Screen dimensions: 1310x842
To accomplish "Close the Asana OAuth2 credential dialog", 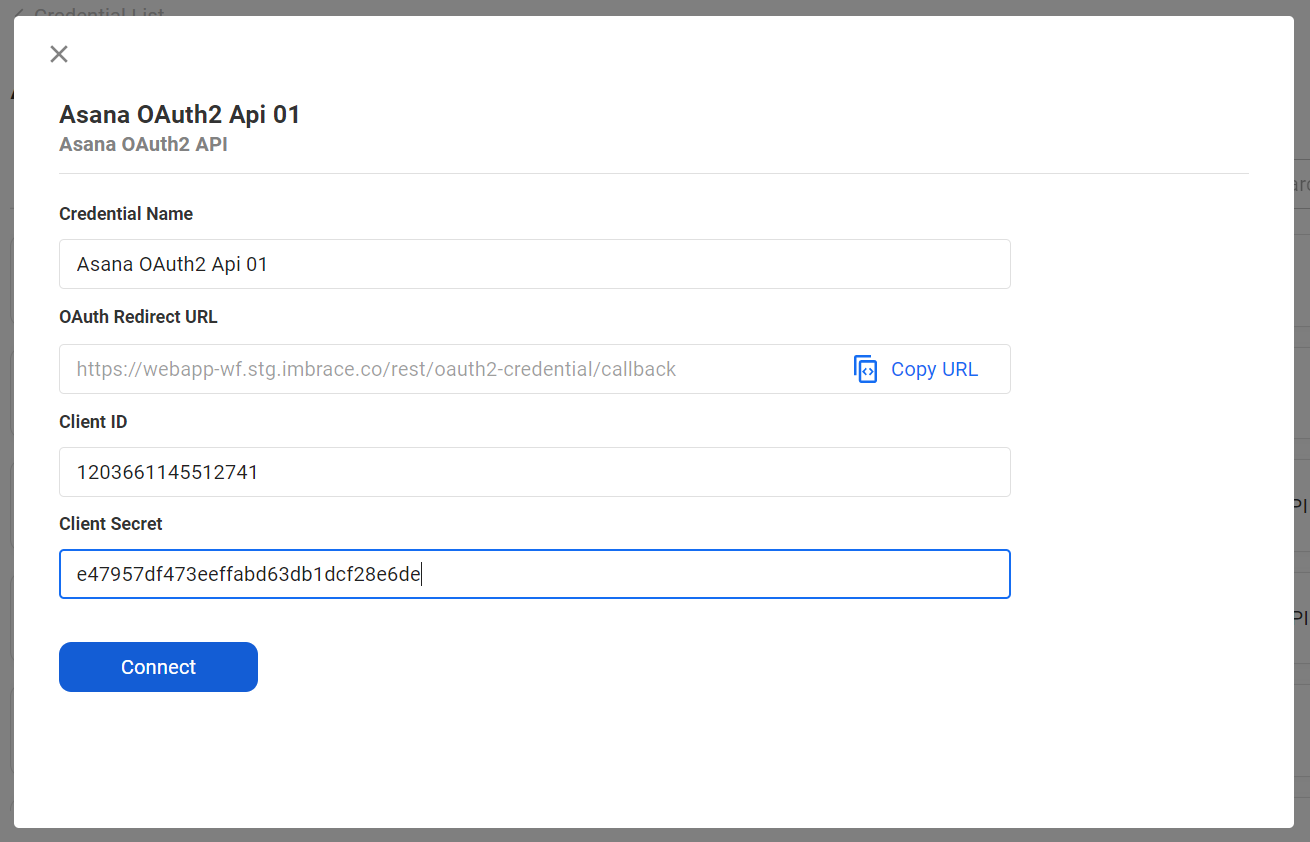I will [x=59, y=54].
